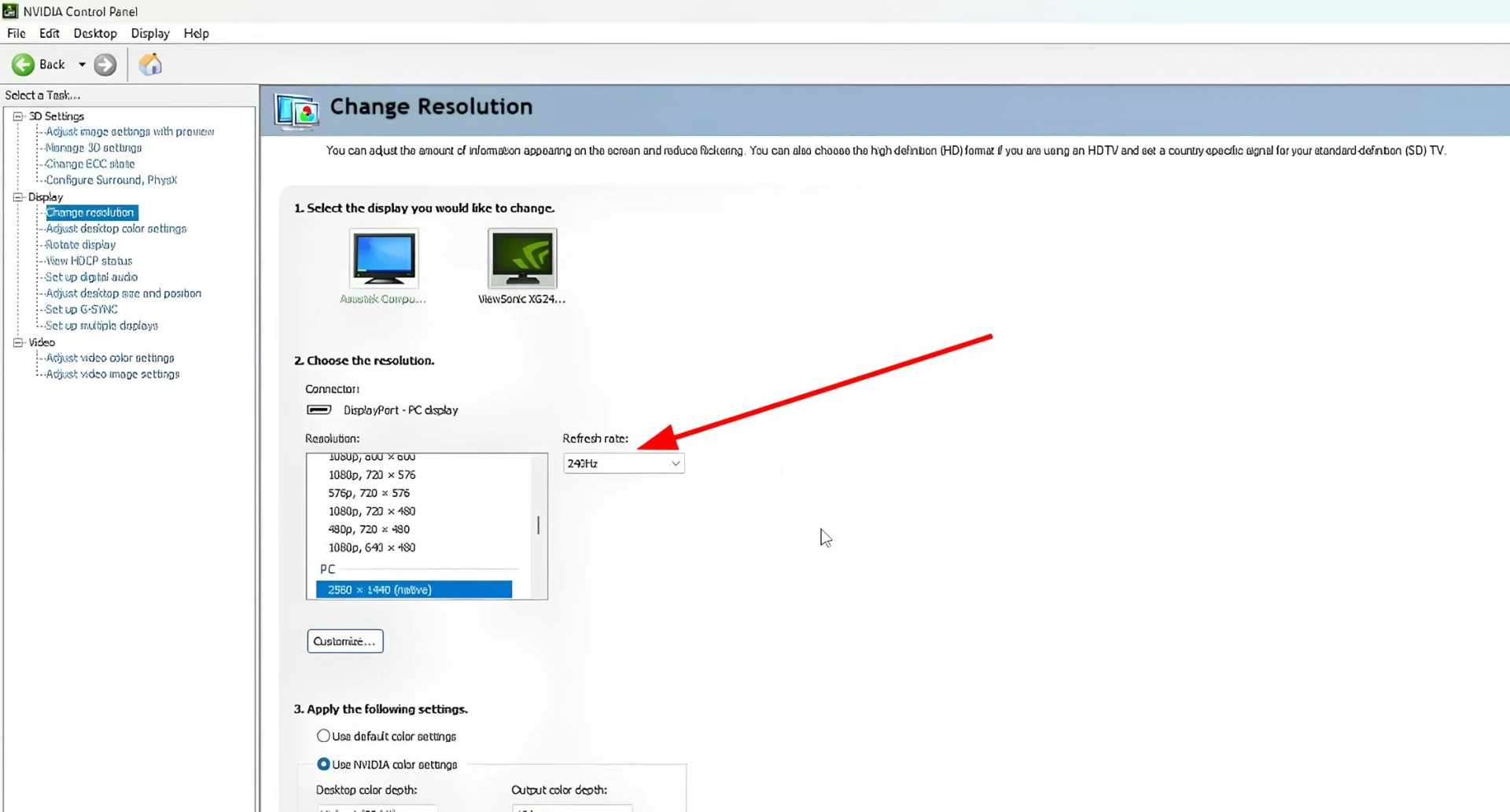
Task: Open the Back history dropdown arrow
Action: click(x=82, y=64)
